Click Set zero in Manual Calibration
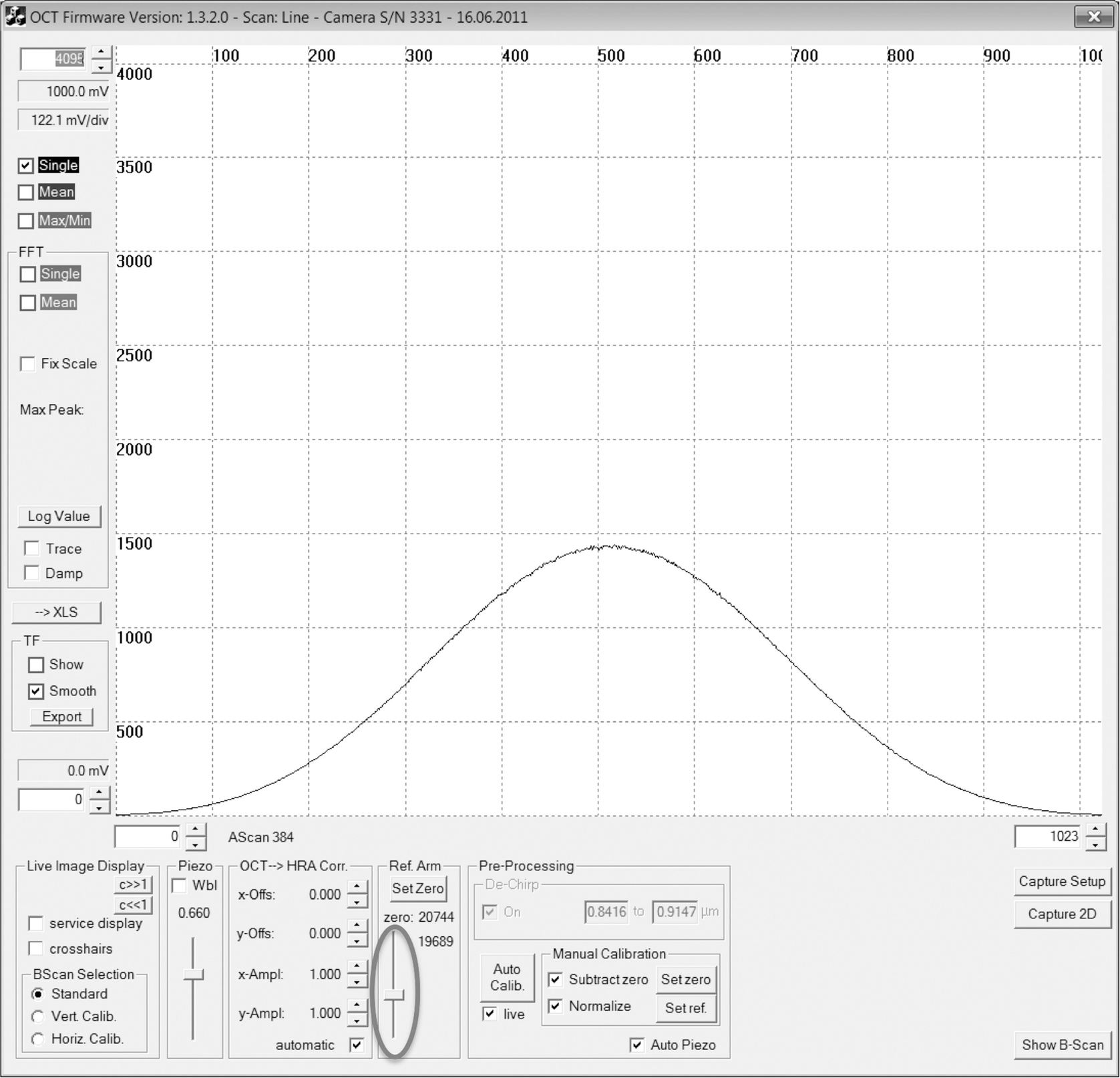Screen dimensions: 1120x1078 tap(686, 980)
